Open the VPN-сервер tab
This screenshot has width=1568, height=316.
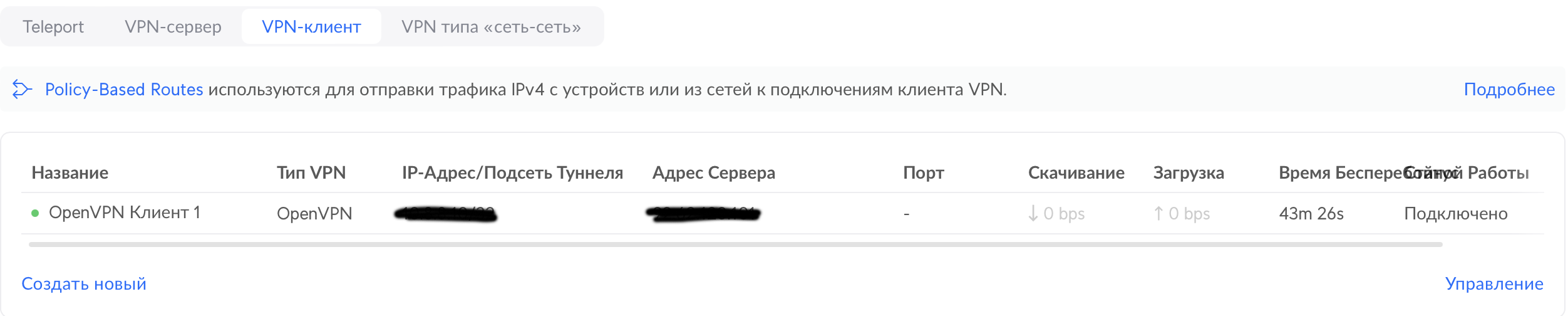coord(173,27)
